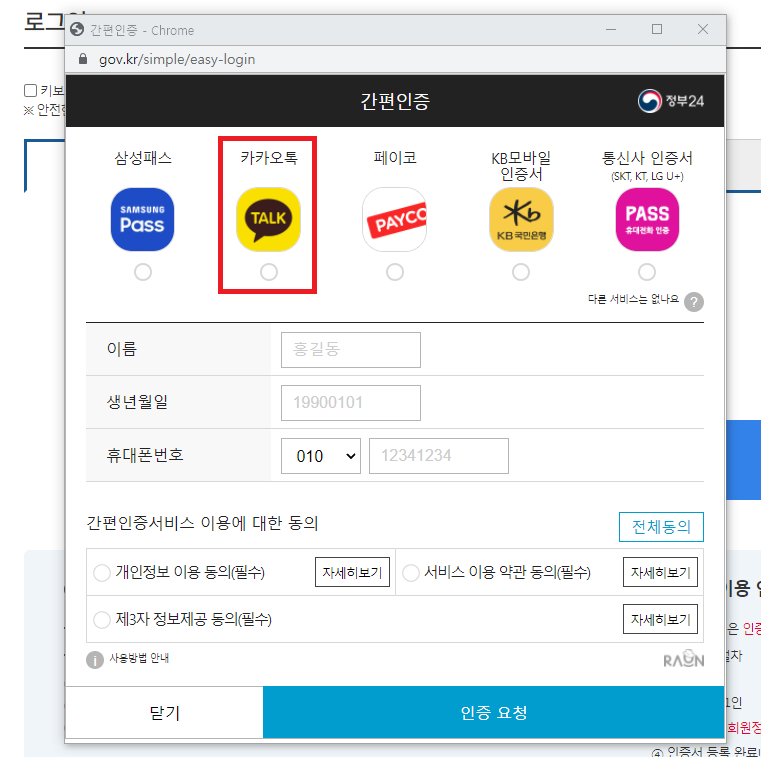
Task: Maximize the 간편인증 Chrome window
Action: tap(657, 29)
